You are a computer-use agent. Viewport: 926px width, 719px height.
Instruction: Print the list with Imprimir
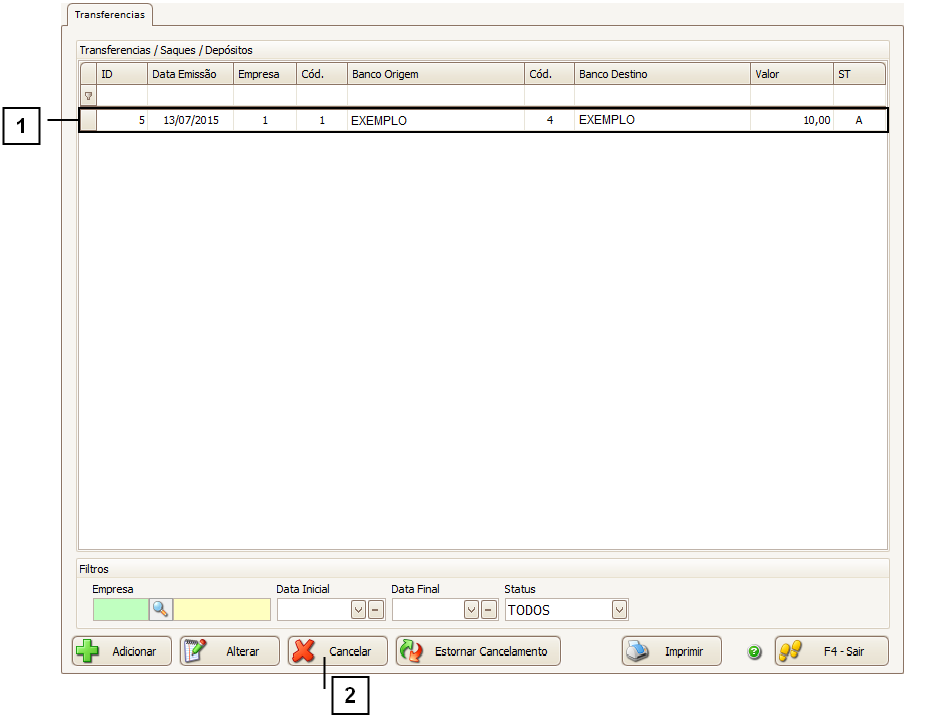(671, 651)
